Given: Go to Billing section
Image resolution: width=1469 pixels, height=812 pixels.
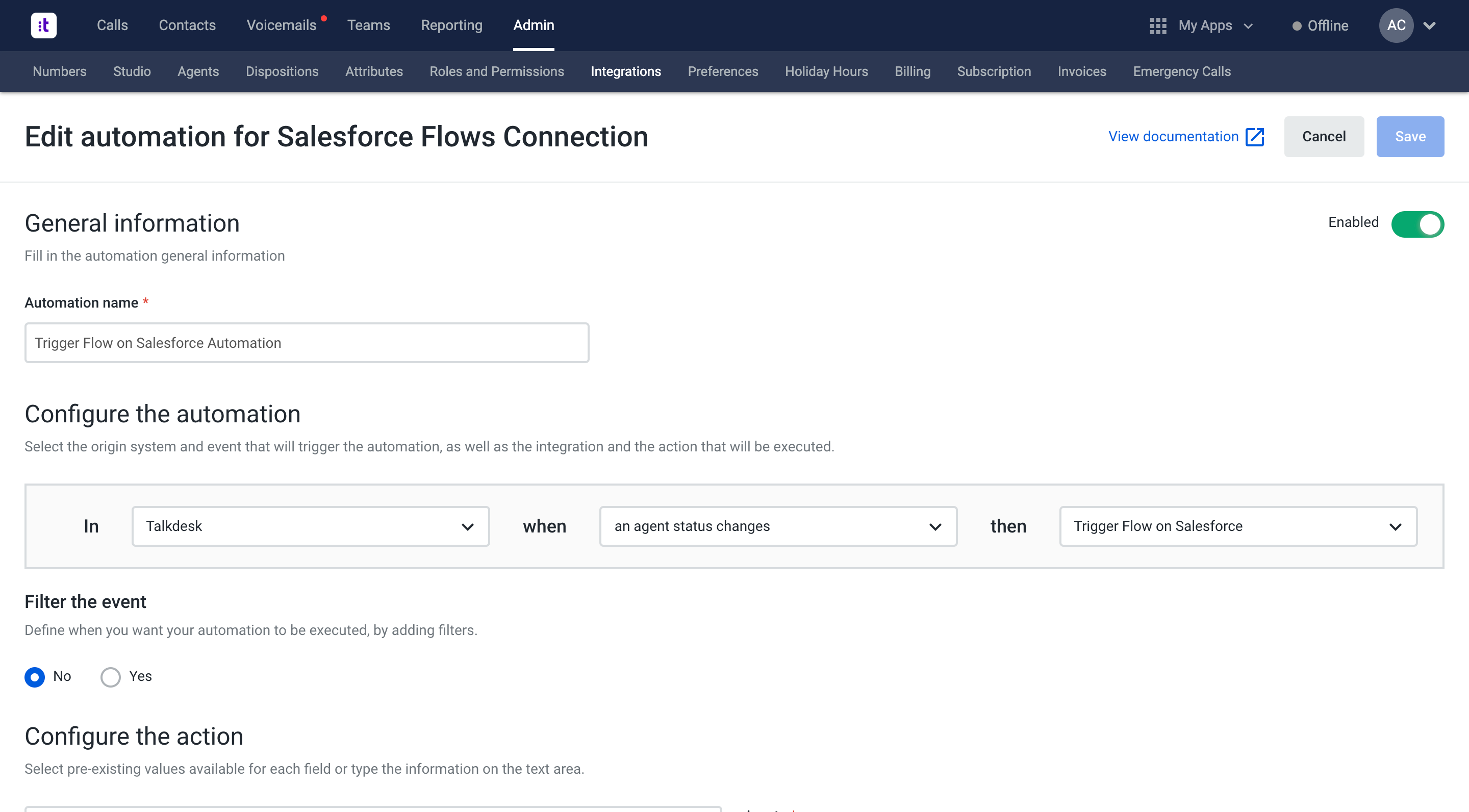Looking at the screenshot, I should [913, 71].
